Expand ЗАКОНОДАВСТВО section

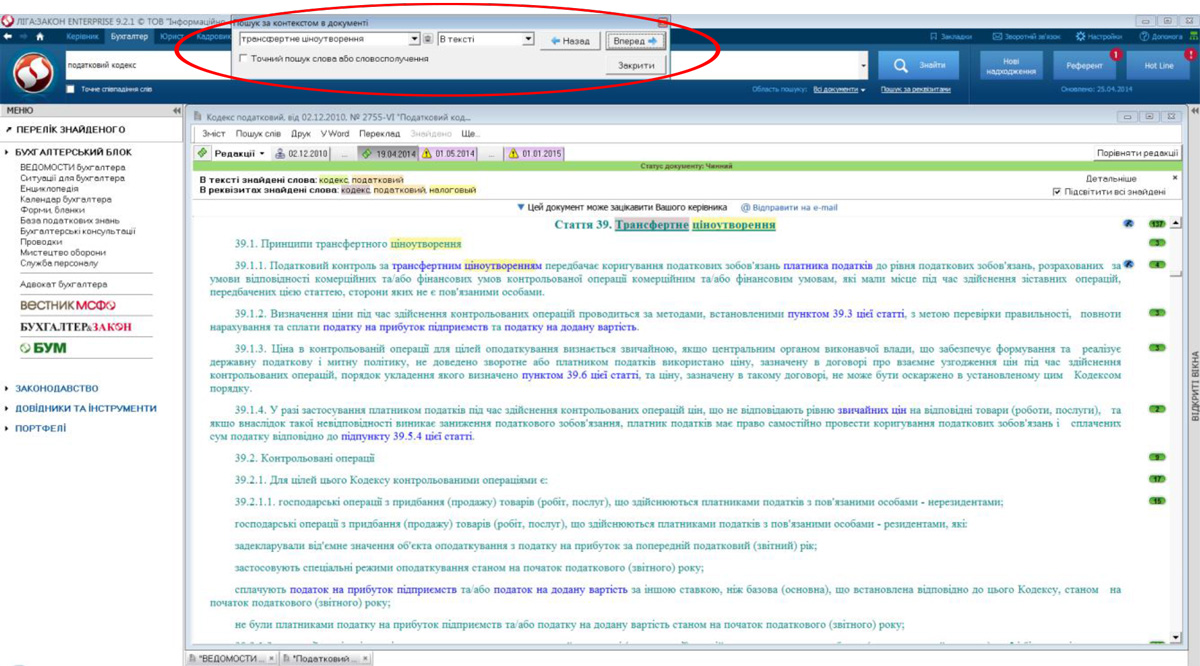point(51,388)
